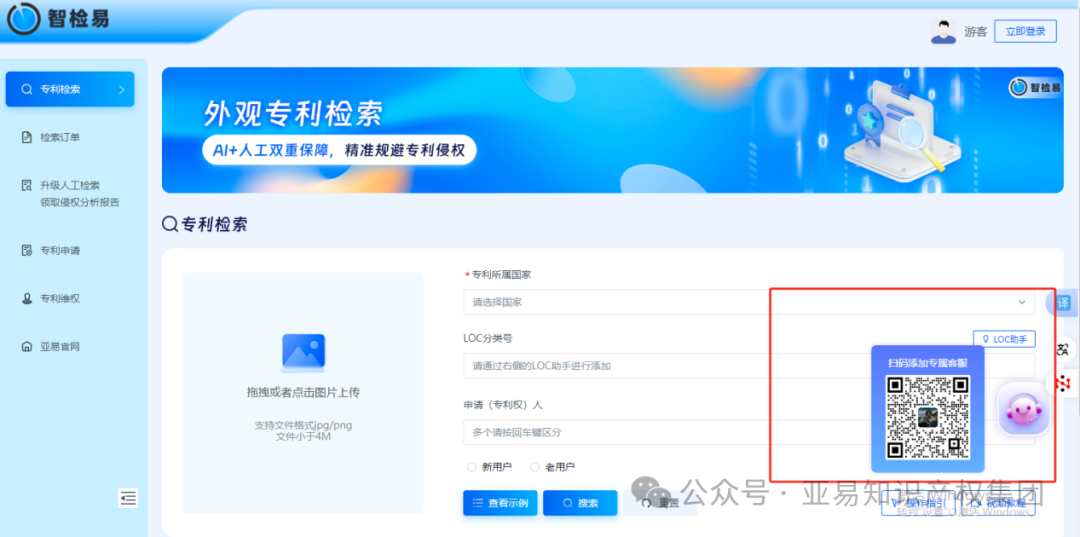Click the 搜索 button

click(x=580, y=503)
